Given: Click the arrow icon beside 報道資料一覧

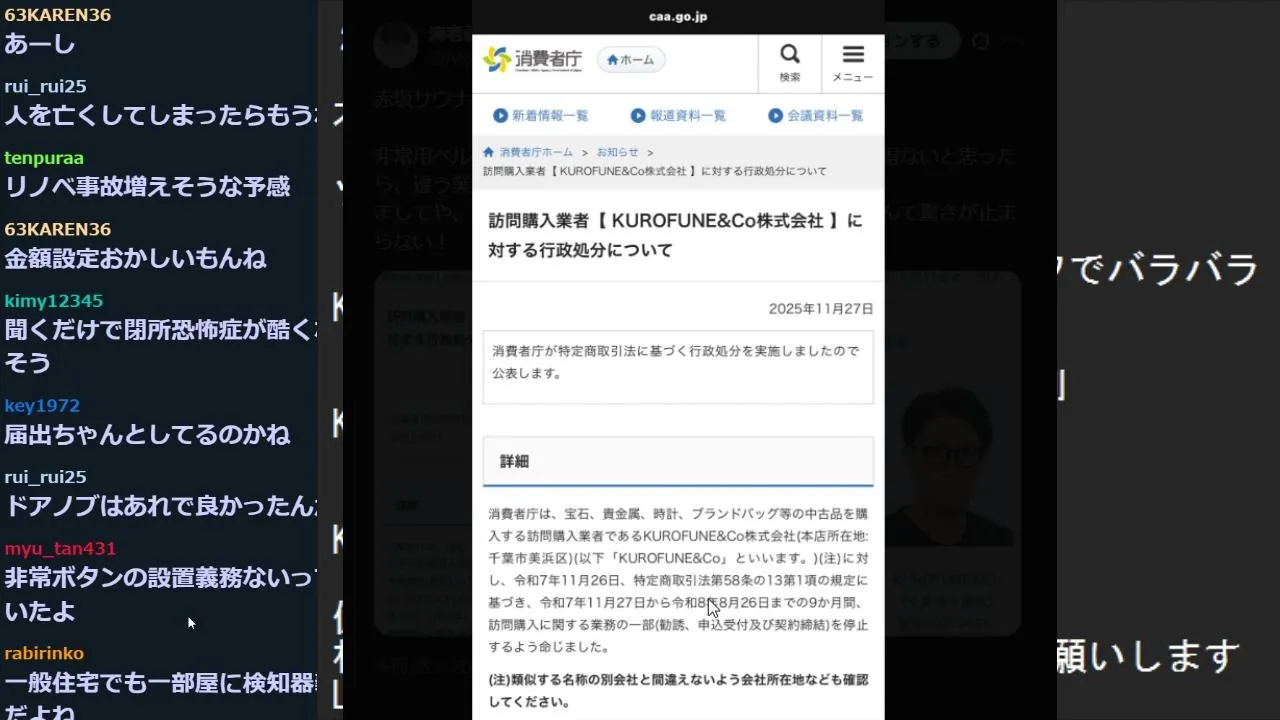Looking at the screenshot, I should 638,116.
